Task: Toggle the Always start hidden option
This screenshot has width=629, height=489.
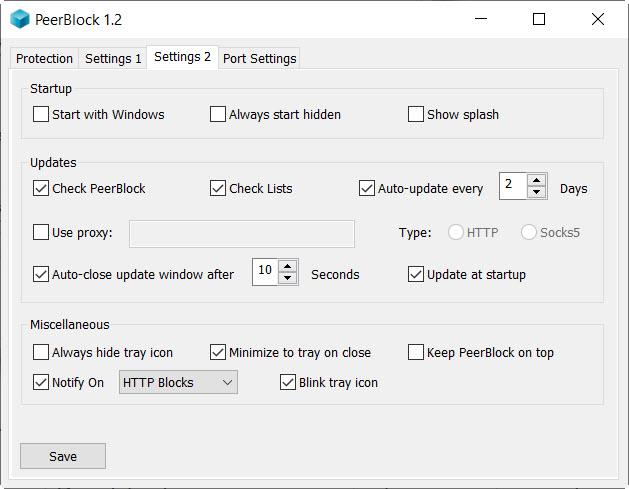Action: pyautogui.click(x=218, y=114)
